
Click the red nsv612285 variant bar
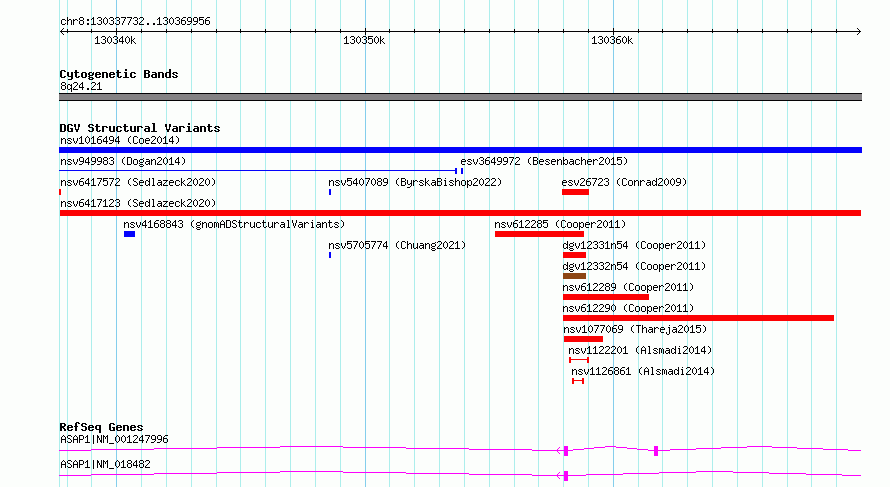click(x=539, y=234)
